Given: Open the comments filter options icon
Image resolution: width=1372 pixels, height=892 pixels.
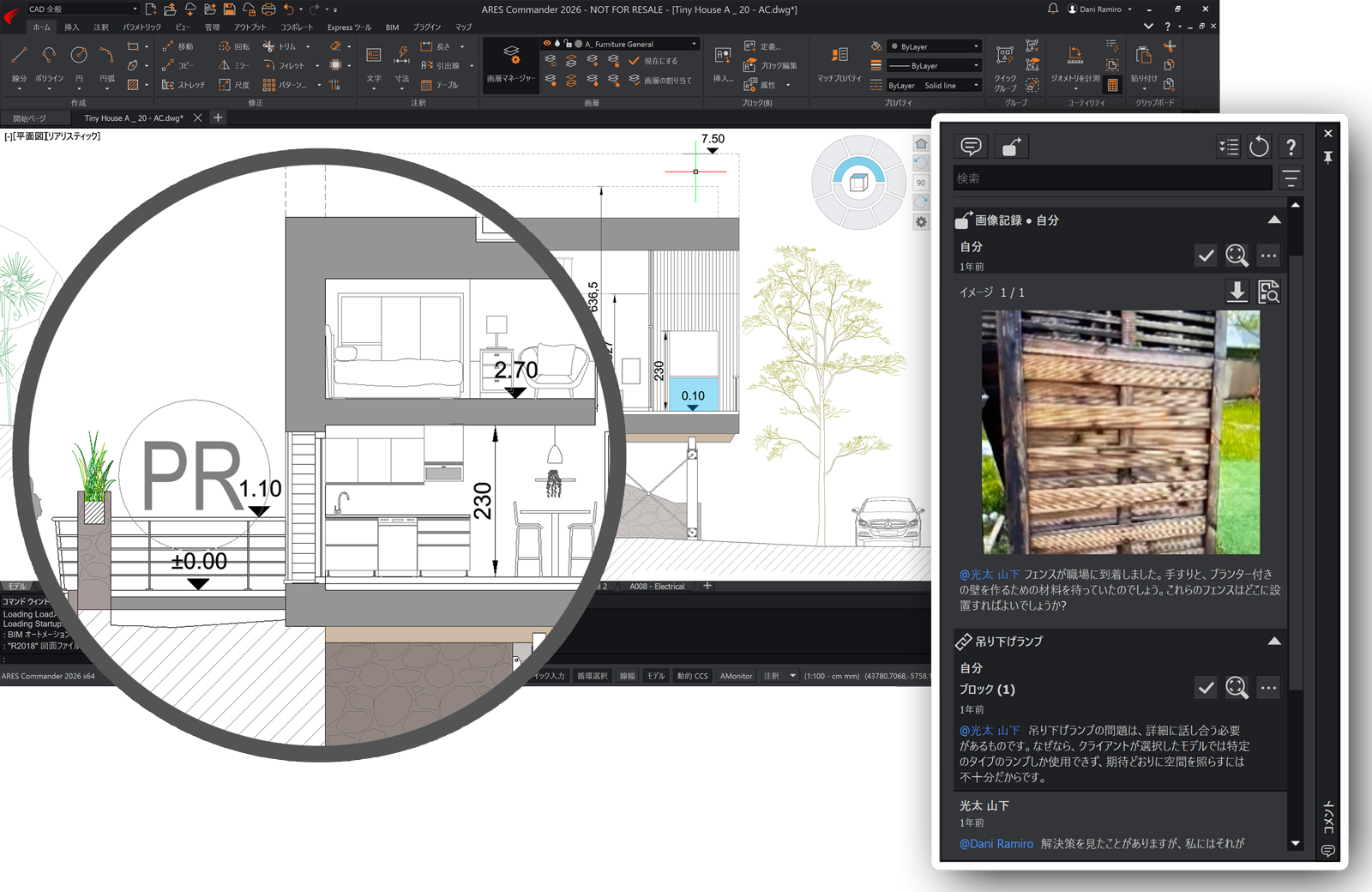Looking at the screenshot, I should pyautogui.click(x=1291, y=178).
